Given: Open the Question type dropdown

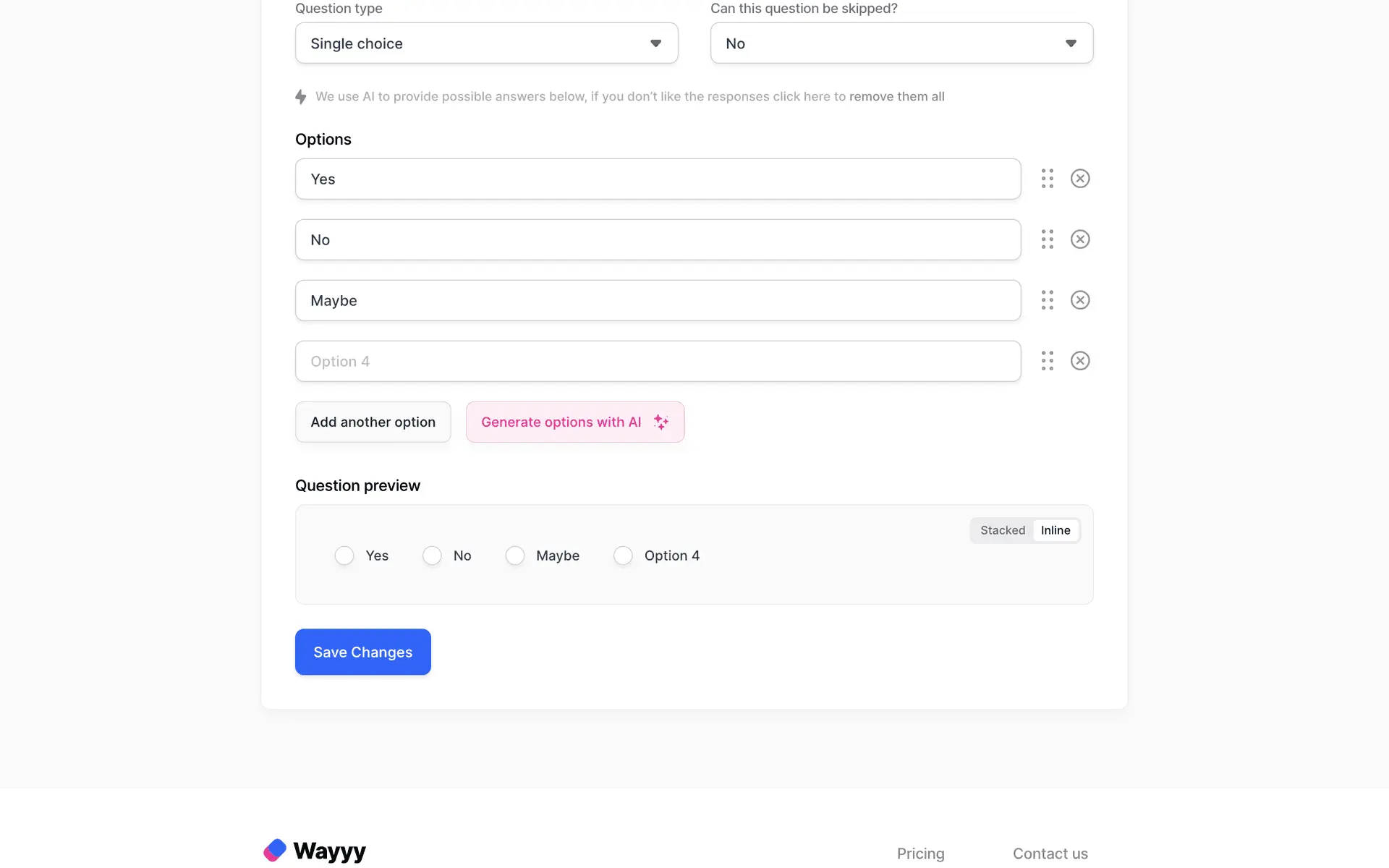Looking at the screenshot, I should coord(486,43).
